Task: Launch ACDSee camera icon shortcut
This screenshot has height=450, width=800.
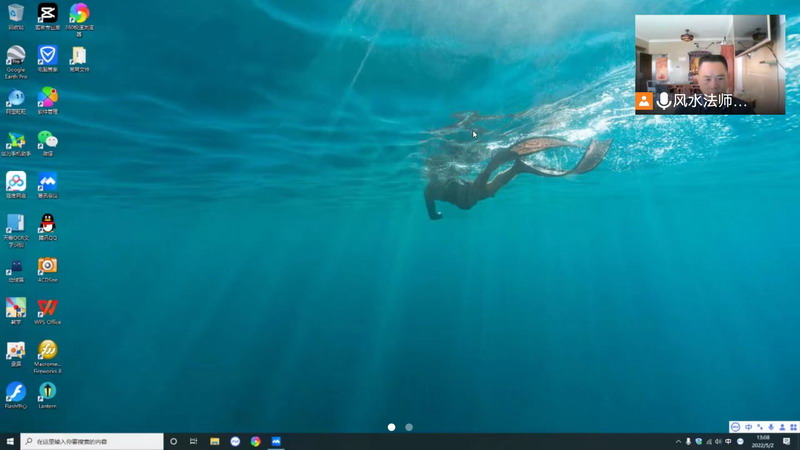Action: (x=47, y=270)
